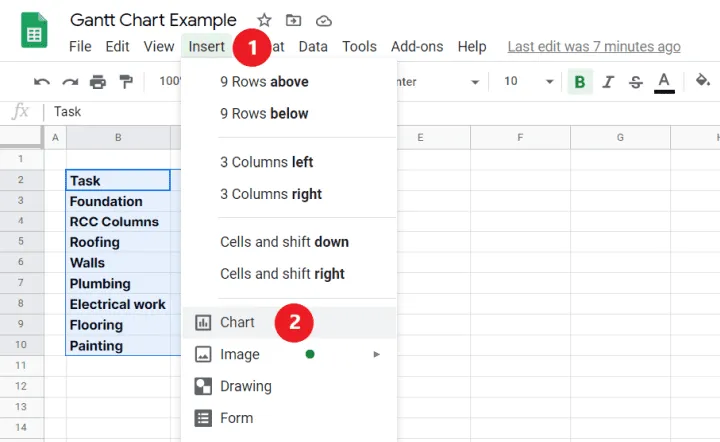720x442 pixels.
Task: Choose Cells and shift down
Action: click(289, 242)
